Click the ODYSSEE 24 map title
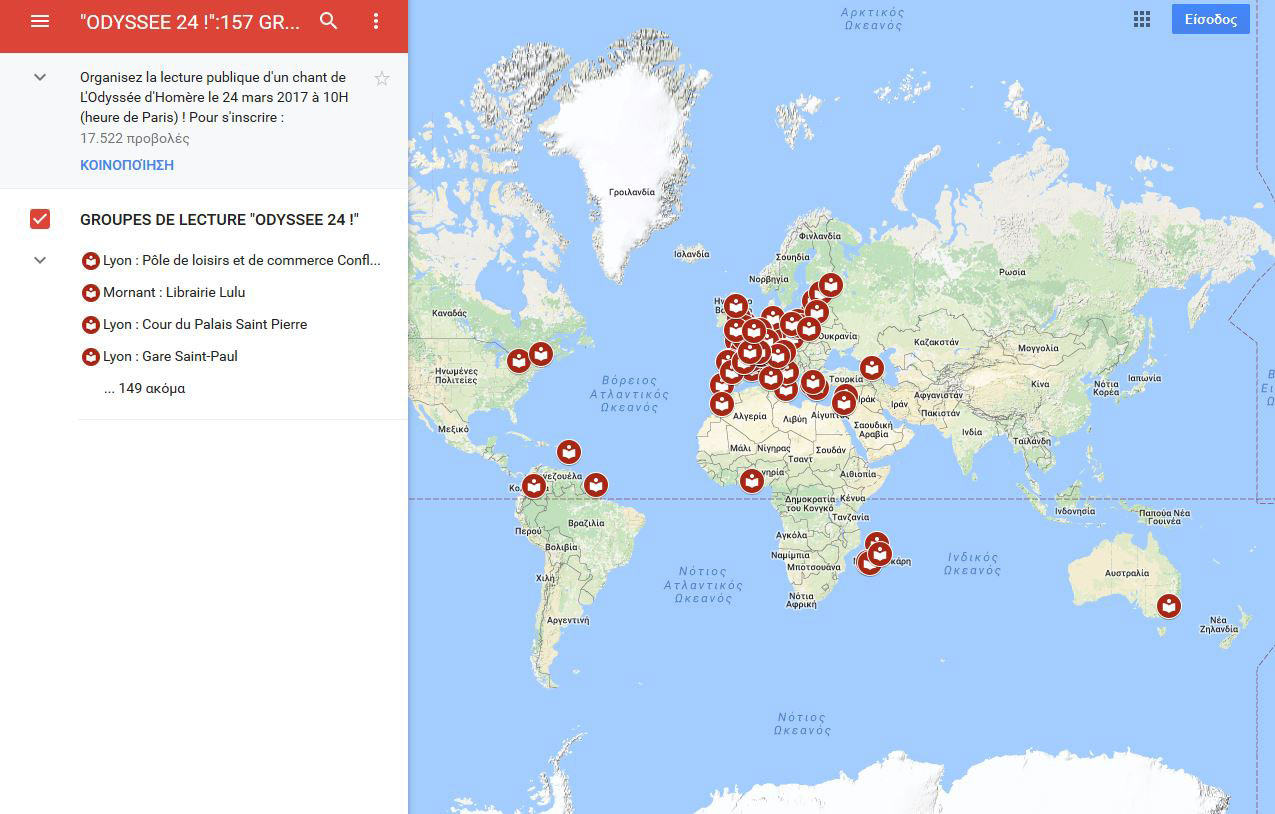This screenshot has width=1275, height=814. pyautogui.click(x=190, y=22)
